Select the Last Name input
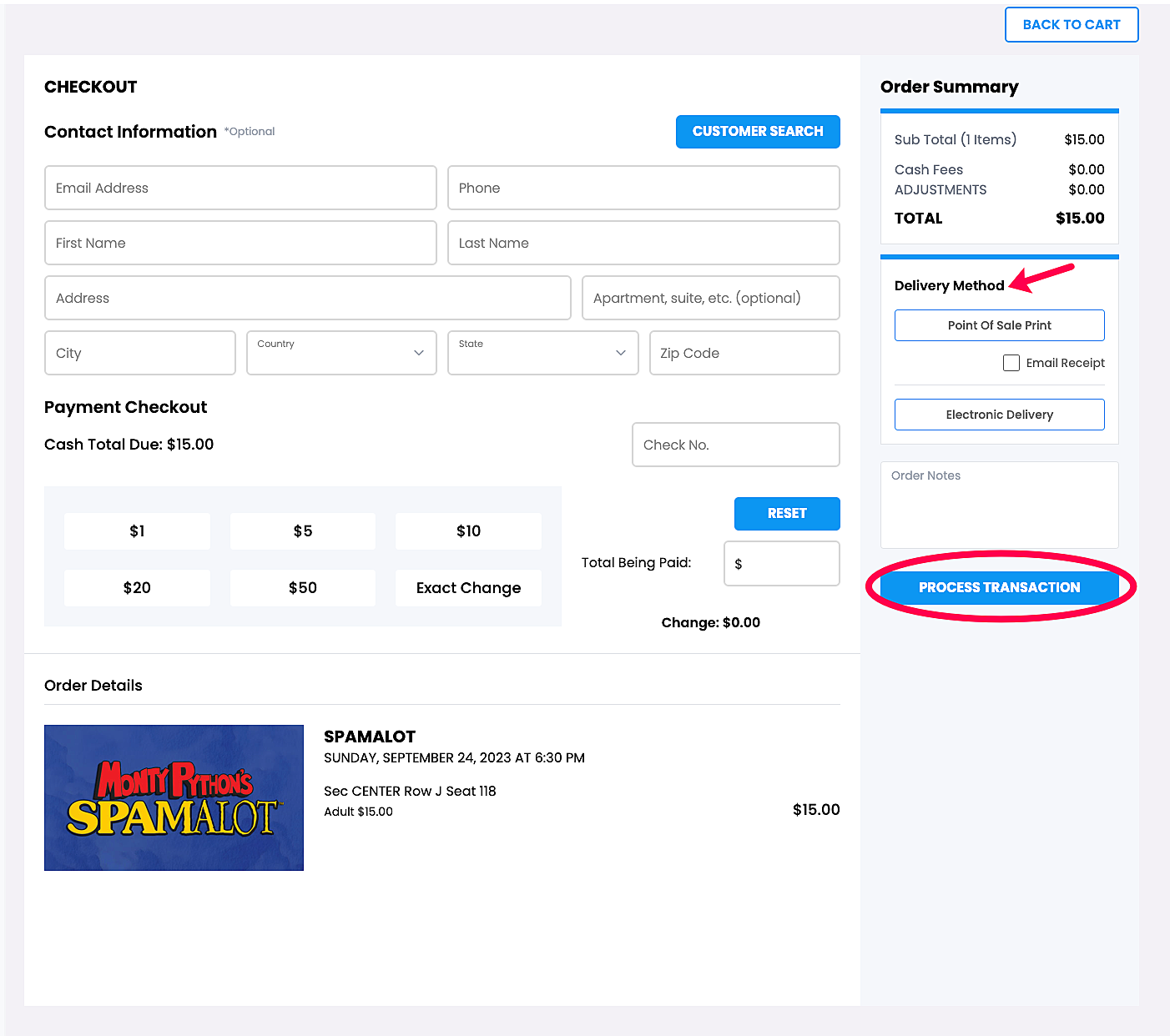Image resolution: width=1170 pixels, height=1036 pixels. (x=643, y=243)
